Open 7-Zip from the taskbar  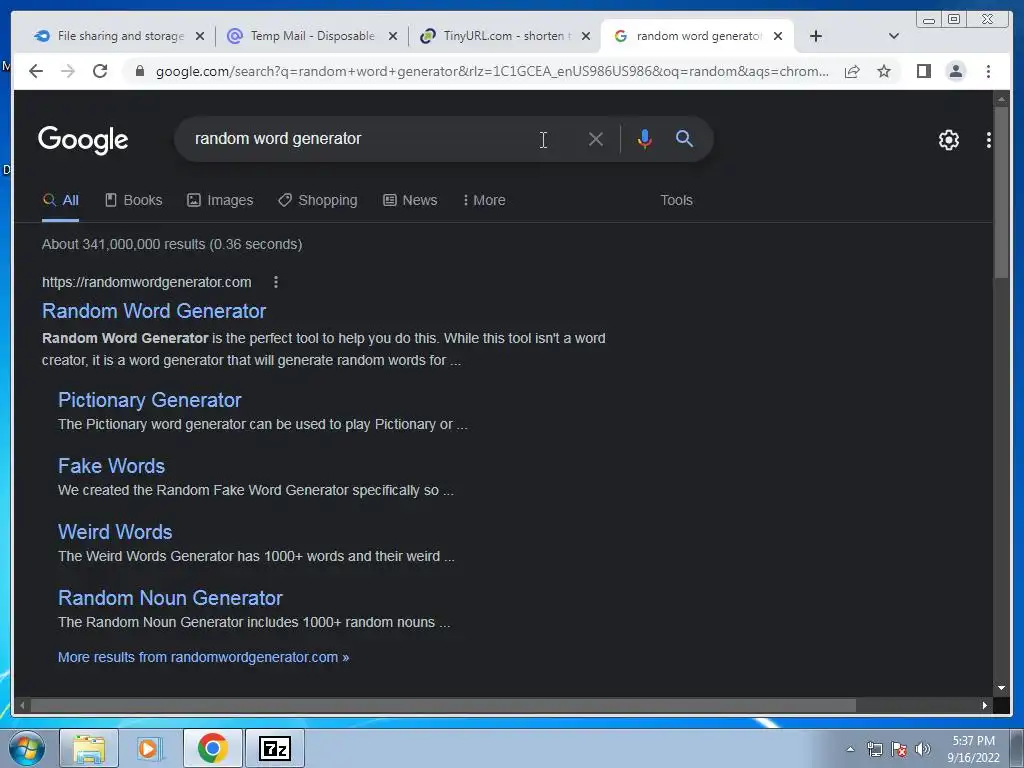pyautogui.click(x=274, y=748)
